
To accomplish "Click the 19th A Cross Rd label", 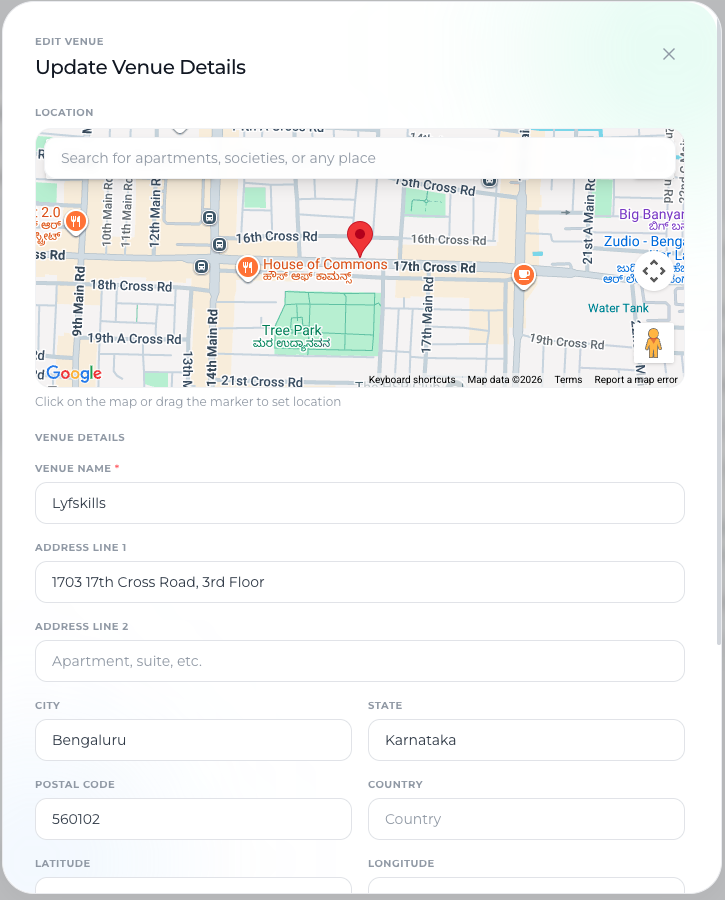I will point(134,339).
